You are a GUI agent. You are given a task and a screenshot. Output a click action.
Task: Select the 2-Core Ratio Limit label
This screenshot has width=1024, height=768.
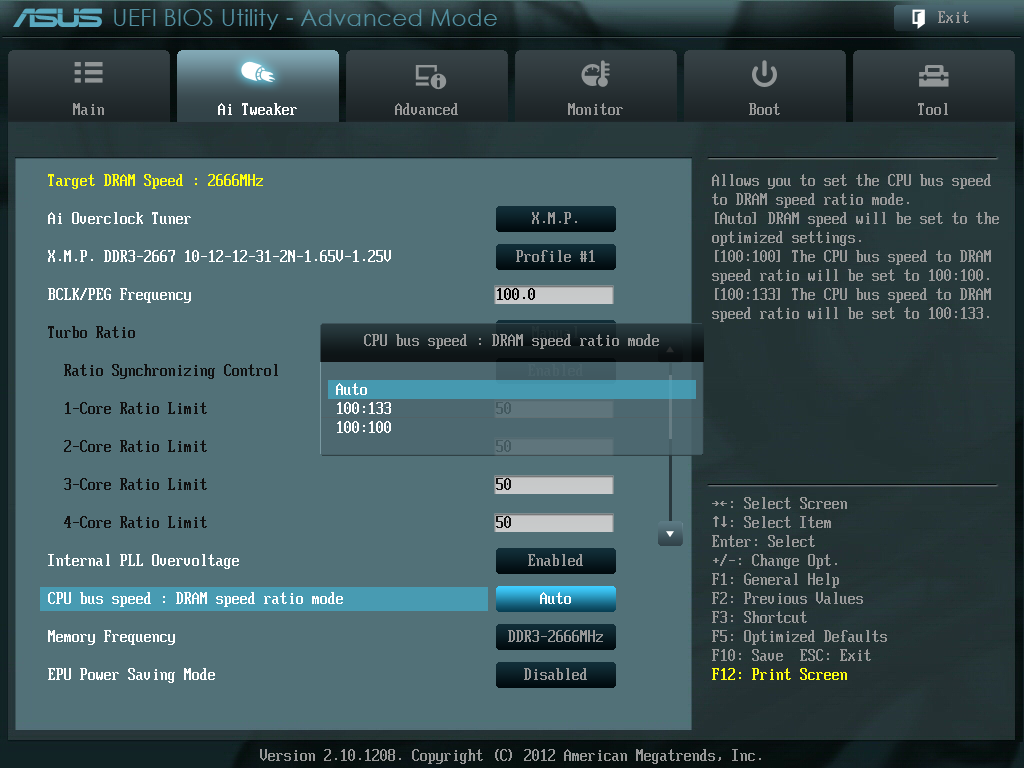(135, 447)
